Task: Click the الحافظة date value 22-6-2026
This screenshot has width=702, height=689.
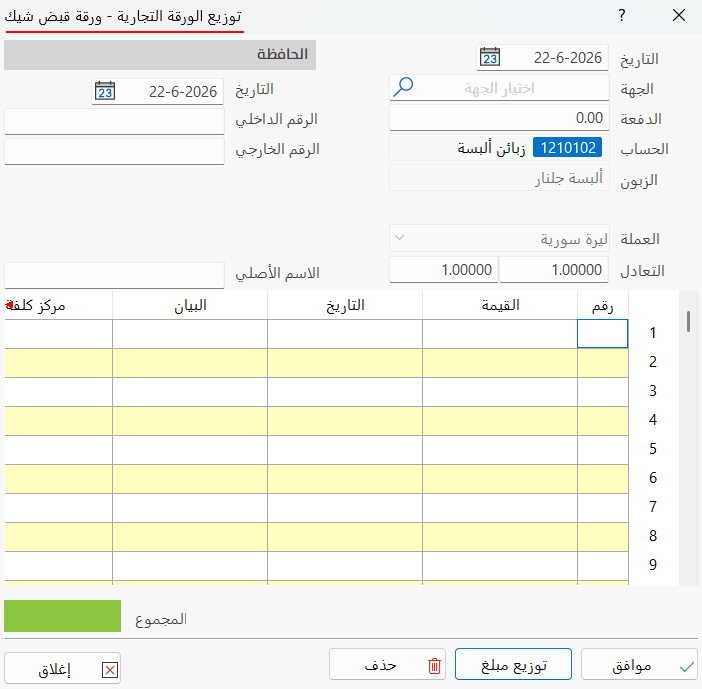Action: click(183, 92)
